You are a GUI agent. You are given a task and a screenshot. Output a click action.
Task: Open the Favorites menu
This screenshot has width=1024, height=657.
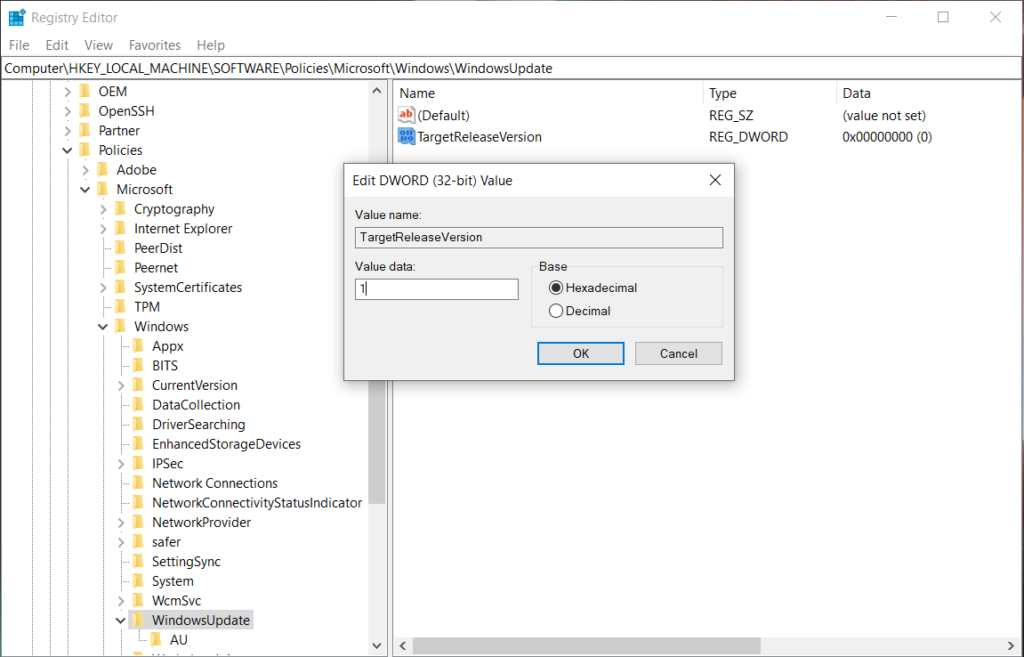tap(154, 45)
